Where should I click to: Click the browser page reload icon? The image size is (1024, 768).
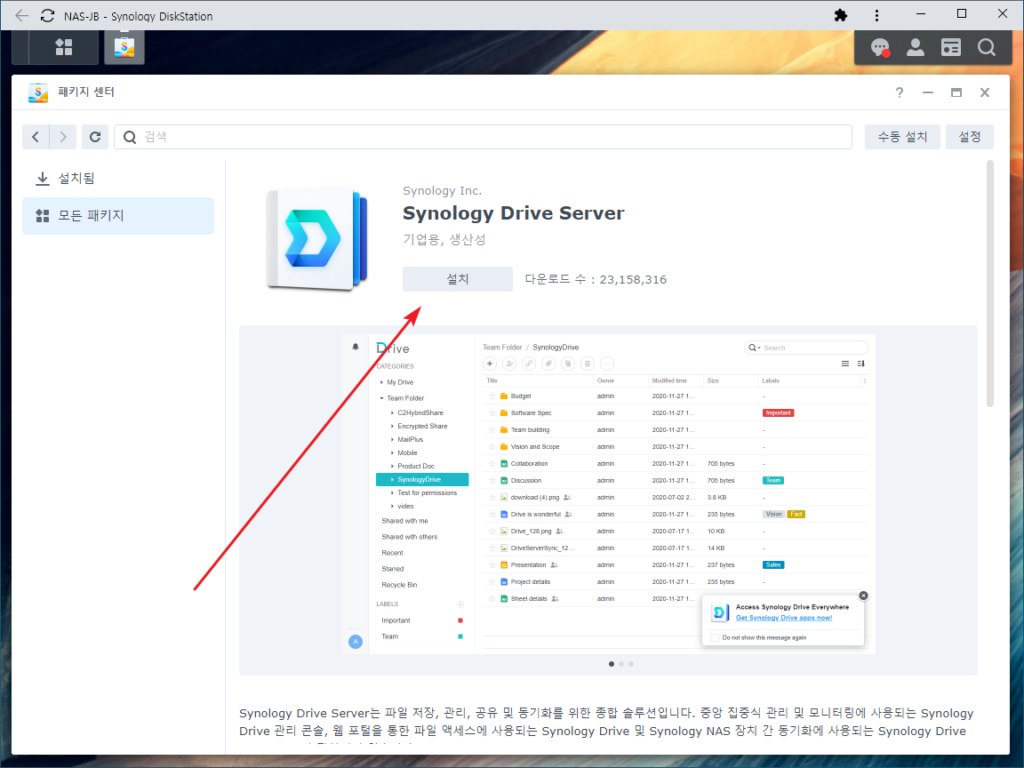[47, 15]
